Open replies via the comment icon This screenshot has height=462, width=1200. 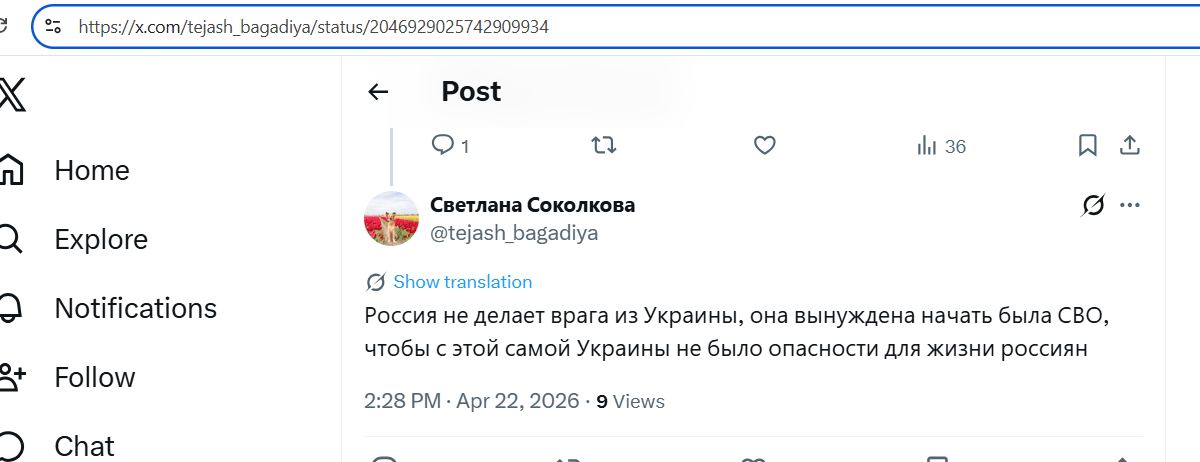point(443,145)
